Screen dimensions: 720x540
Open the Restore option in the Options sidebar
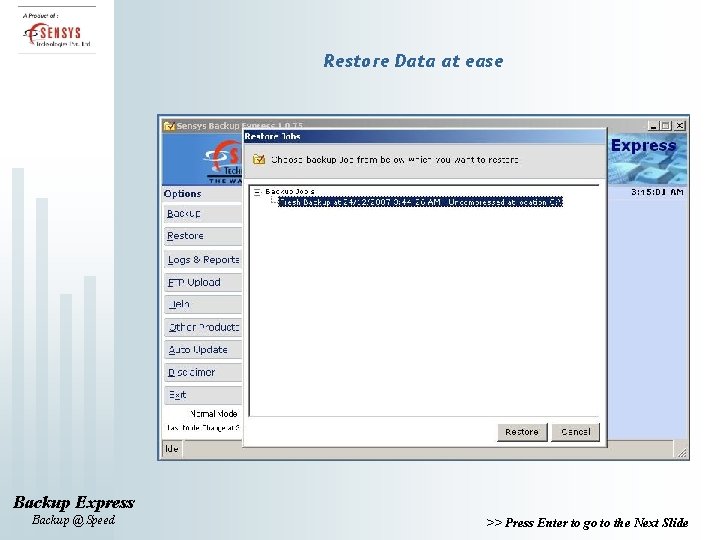203,236
